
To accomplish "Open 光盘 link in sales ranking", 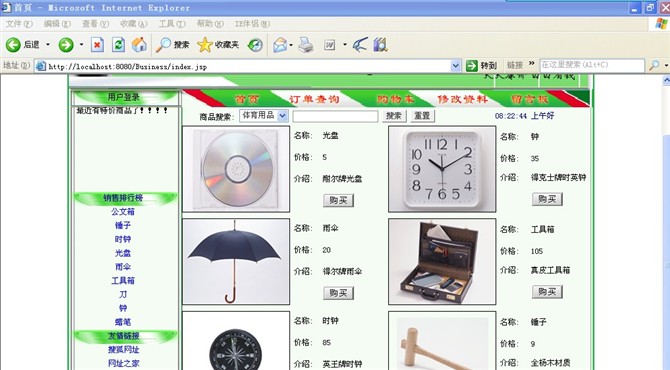I will [x=123, y=253].
